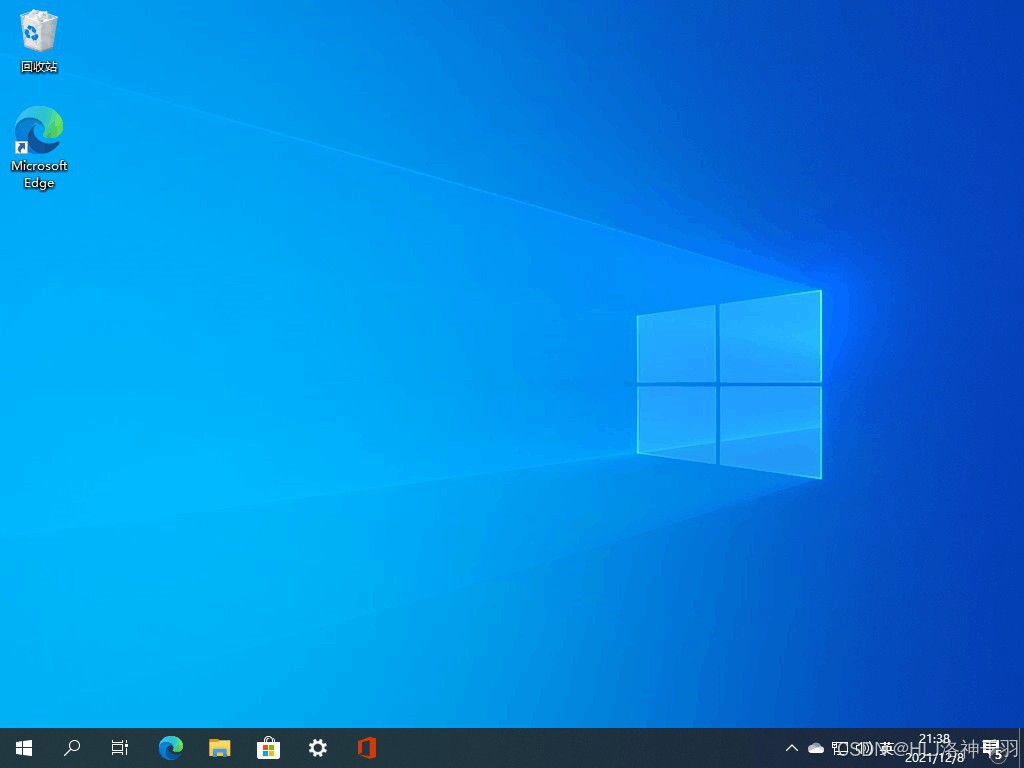Viewport: 1024px width, 768px height.
Task: Launch Microsoft Edge from the taskbar
Action: [171, 748]
